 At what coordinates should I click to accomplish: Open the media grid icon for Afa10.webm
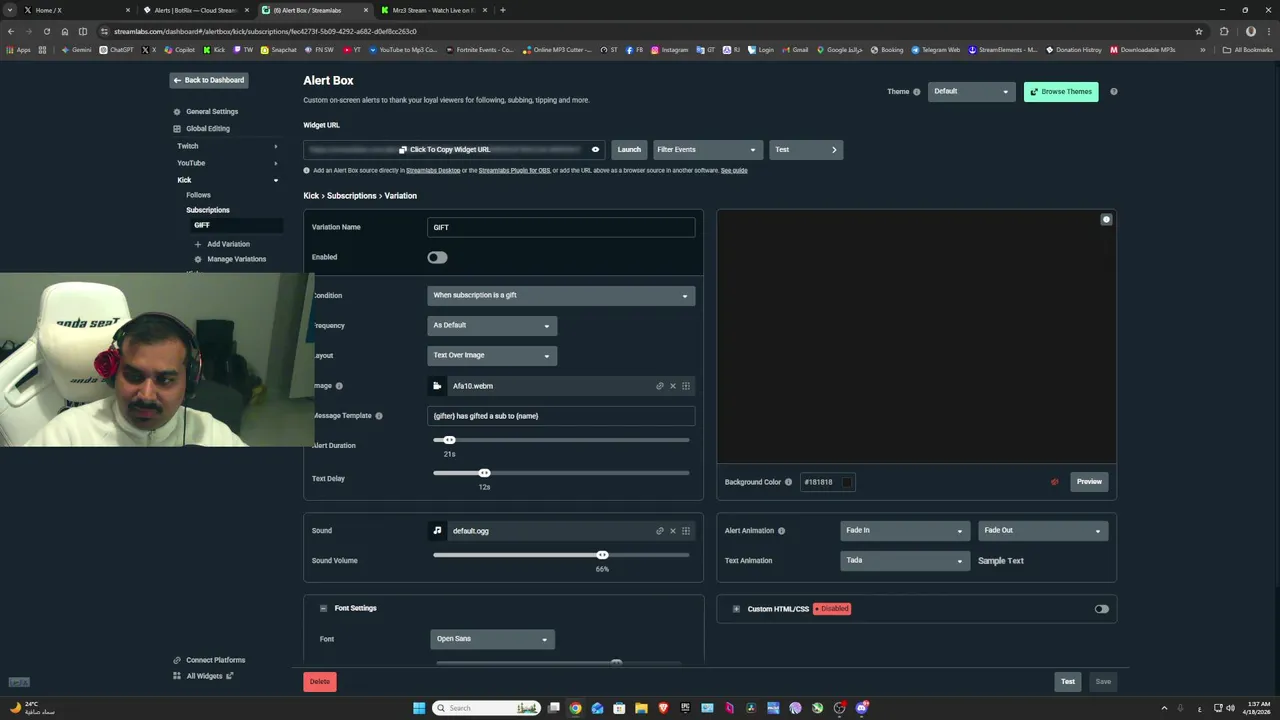click(x=686, y=386)
